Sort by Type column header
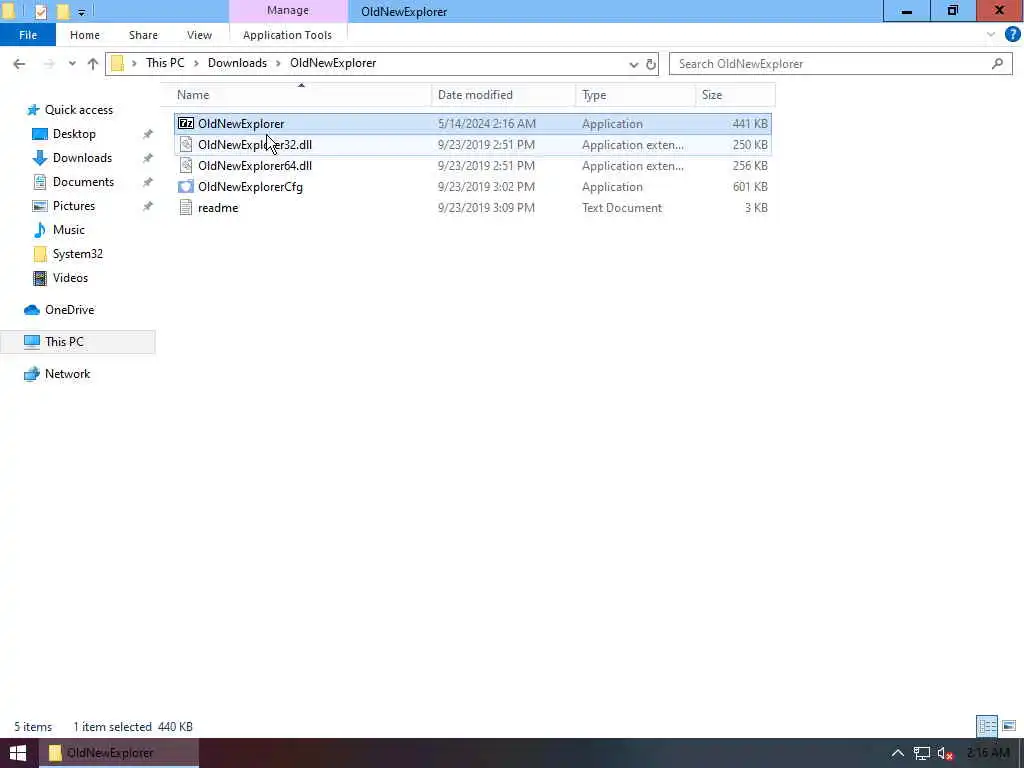The height and width of the screenshot is (768, 1024). [x=635, y=95]
